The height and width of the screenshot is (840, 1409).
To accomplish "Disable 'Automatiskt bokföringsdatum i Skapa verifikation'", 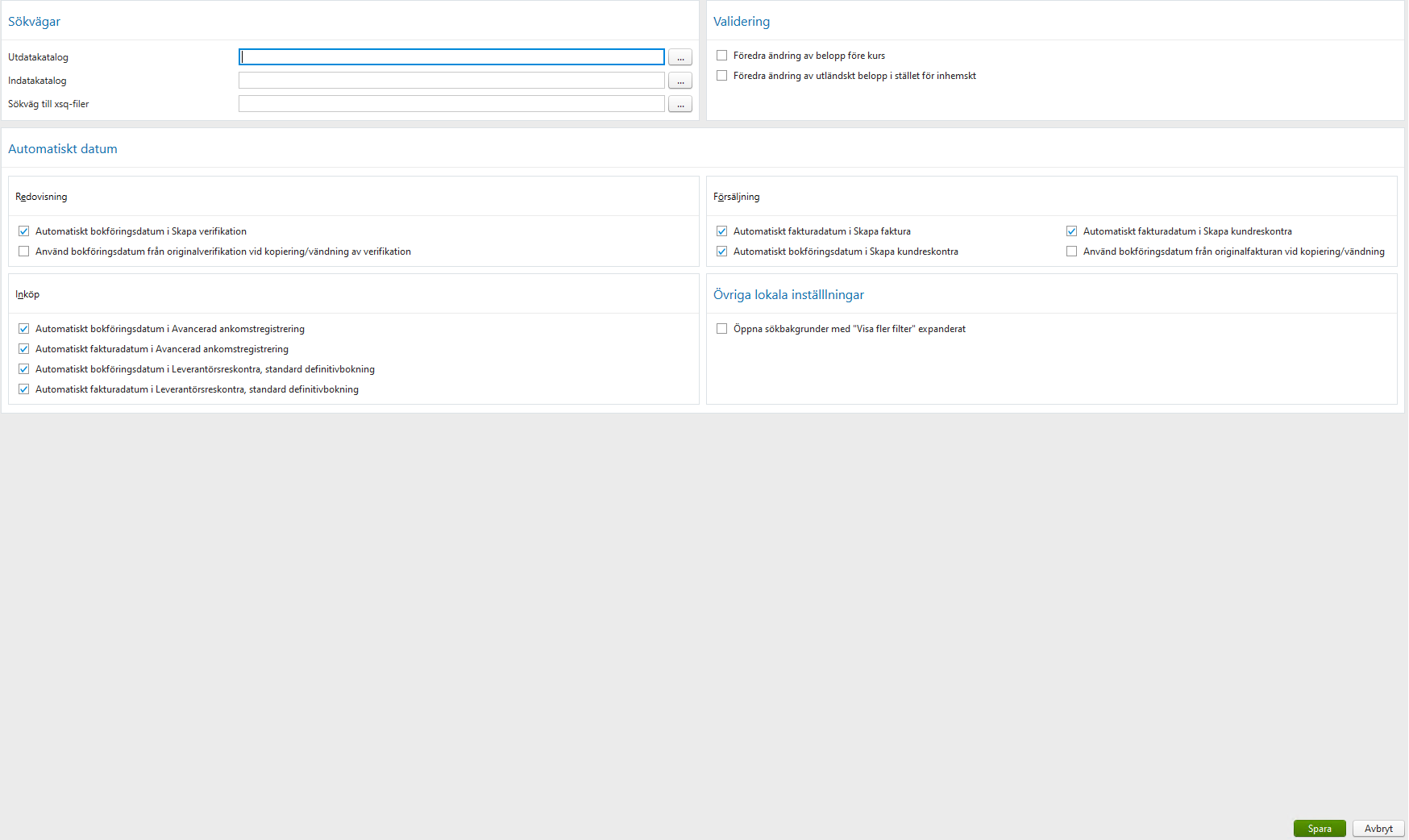I will 23,231.
